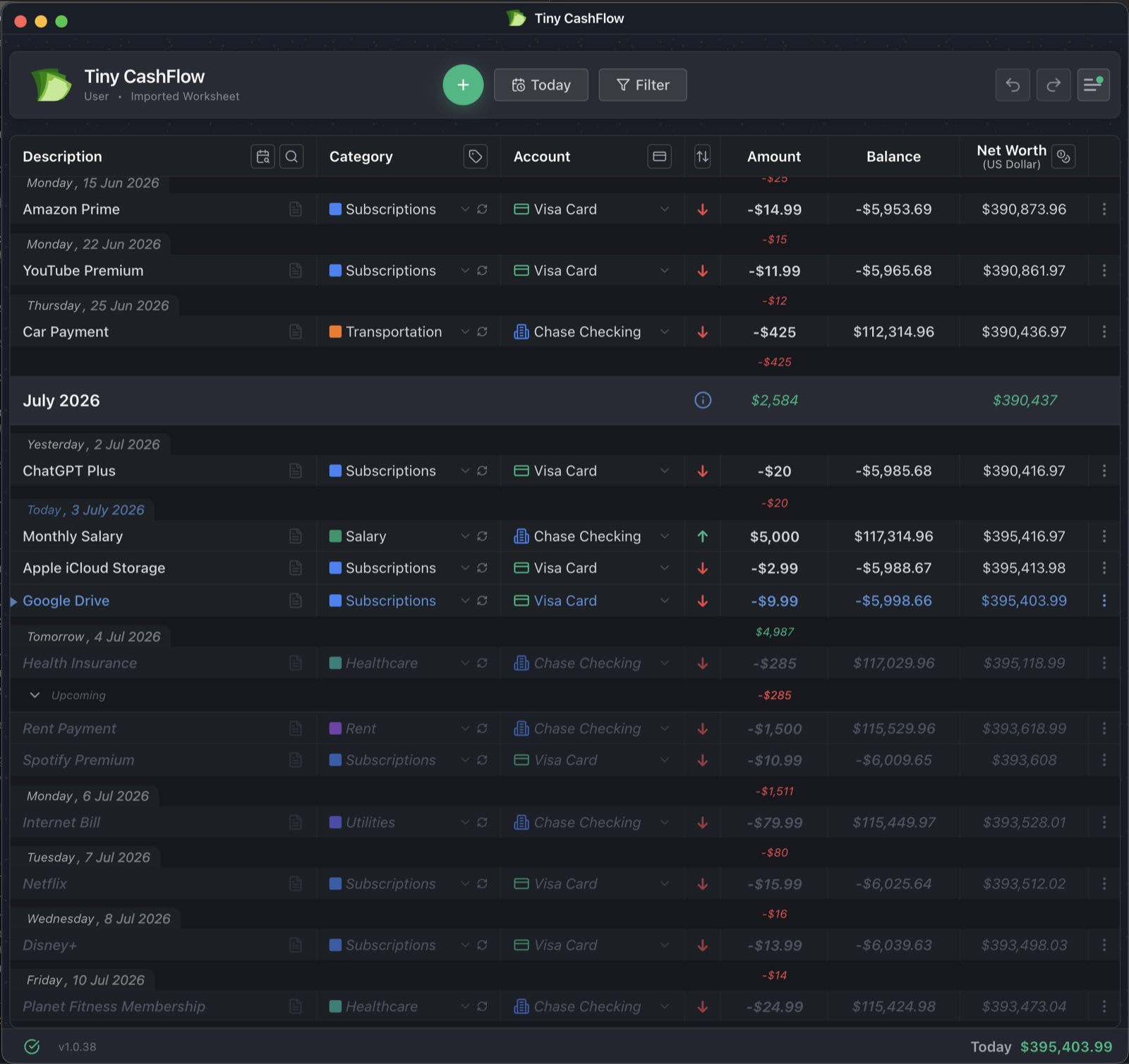
Task: Toggle income direction arrow for Monthly Salary
Action: tap(703, 536)
